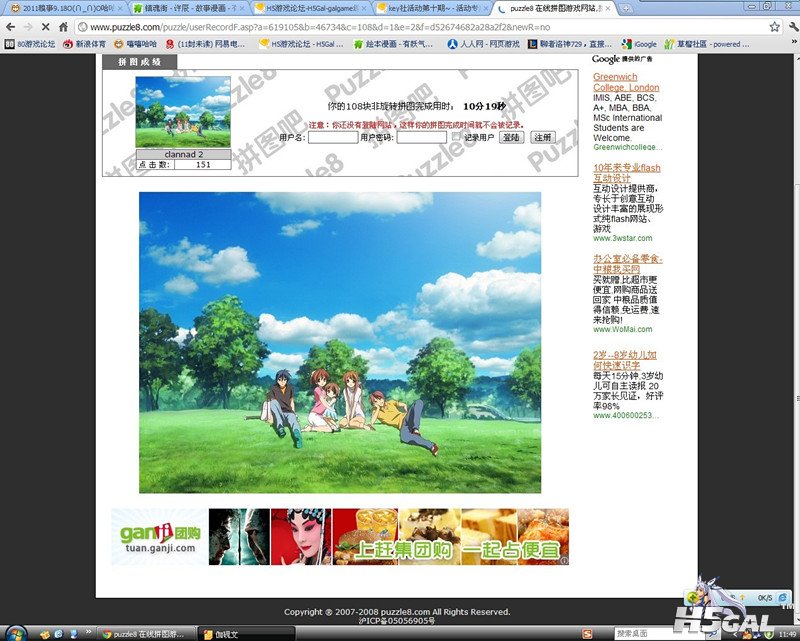
Task: Click the www.WoMai.com ad URL
Action: tap(622, 329)
